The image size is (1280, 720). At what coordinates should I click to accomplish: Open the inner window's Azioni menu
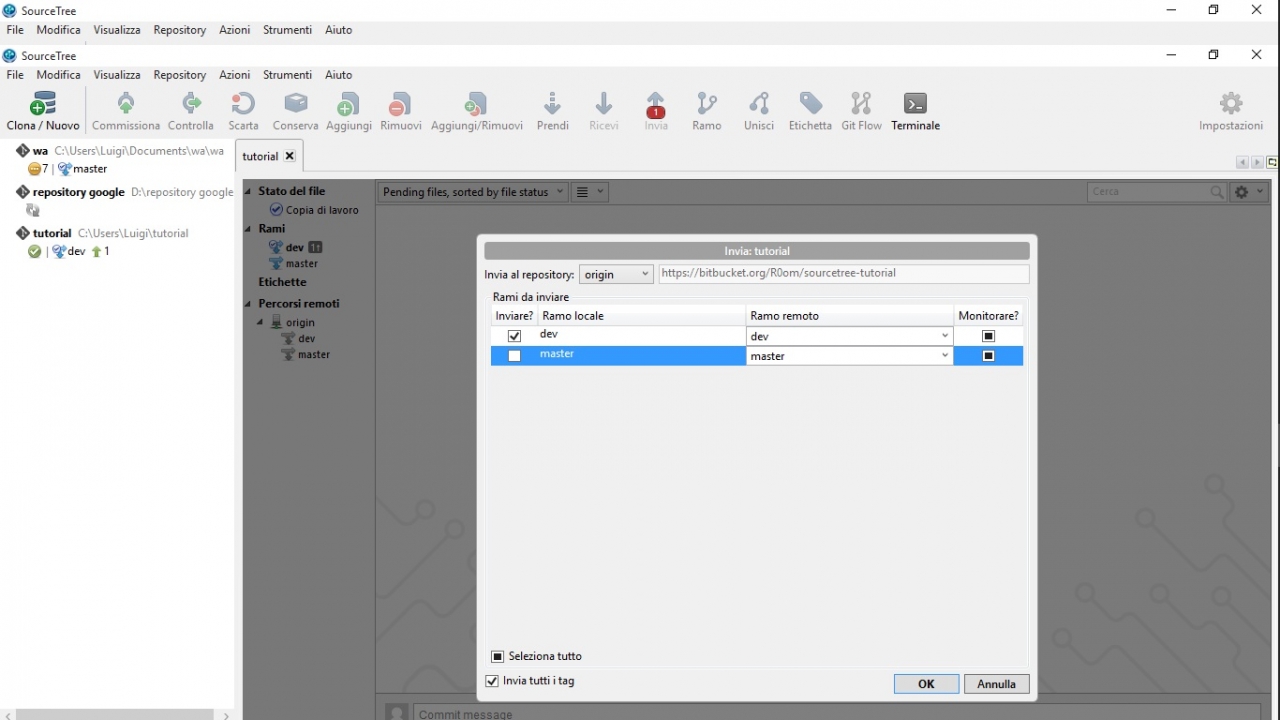235,75
